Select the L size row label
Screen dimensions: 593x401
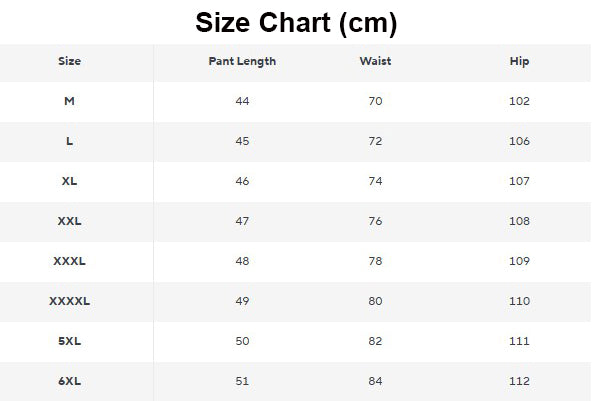(70, 141)
